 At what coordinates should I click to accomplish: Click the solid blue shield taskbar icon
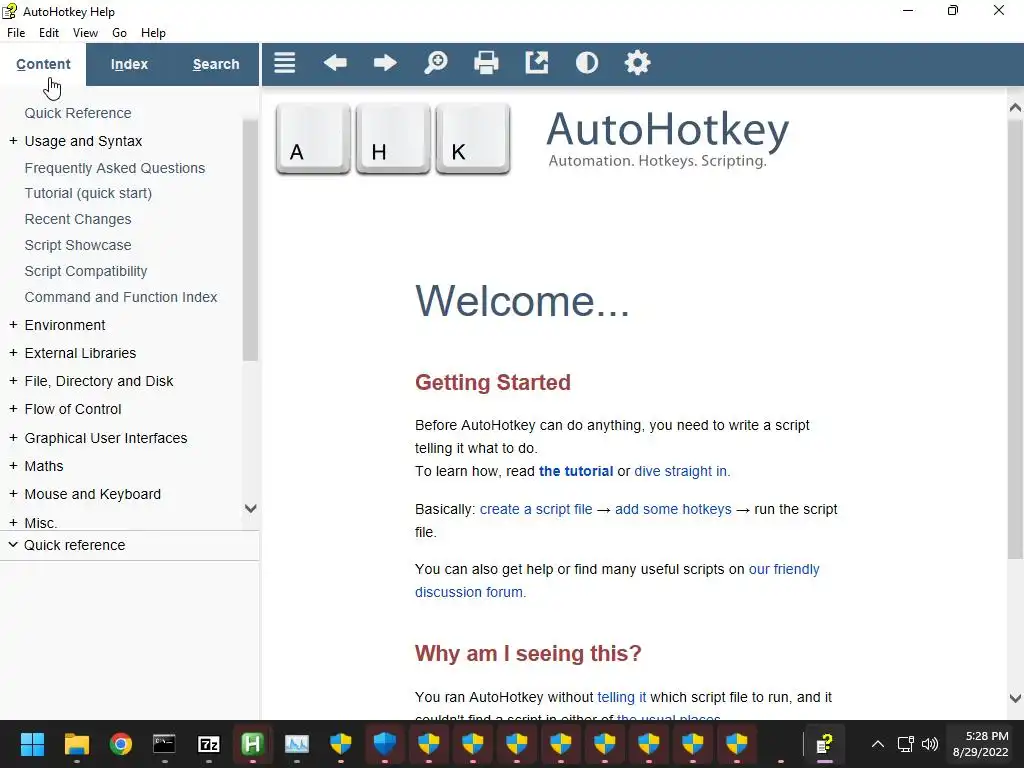coord(385,744)
